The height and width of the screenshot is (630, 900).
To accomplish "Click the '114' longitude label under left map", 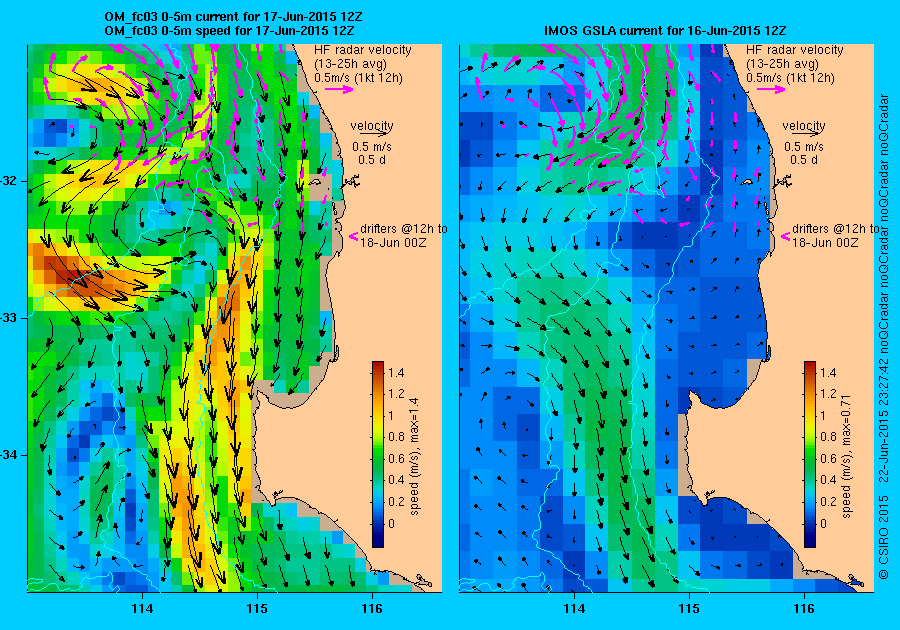I will click(142, 609).
